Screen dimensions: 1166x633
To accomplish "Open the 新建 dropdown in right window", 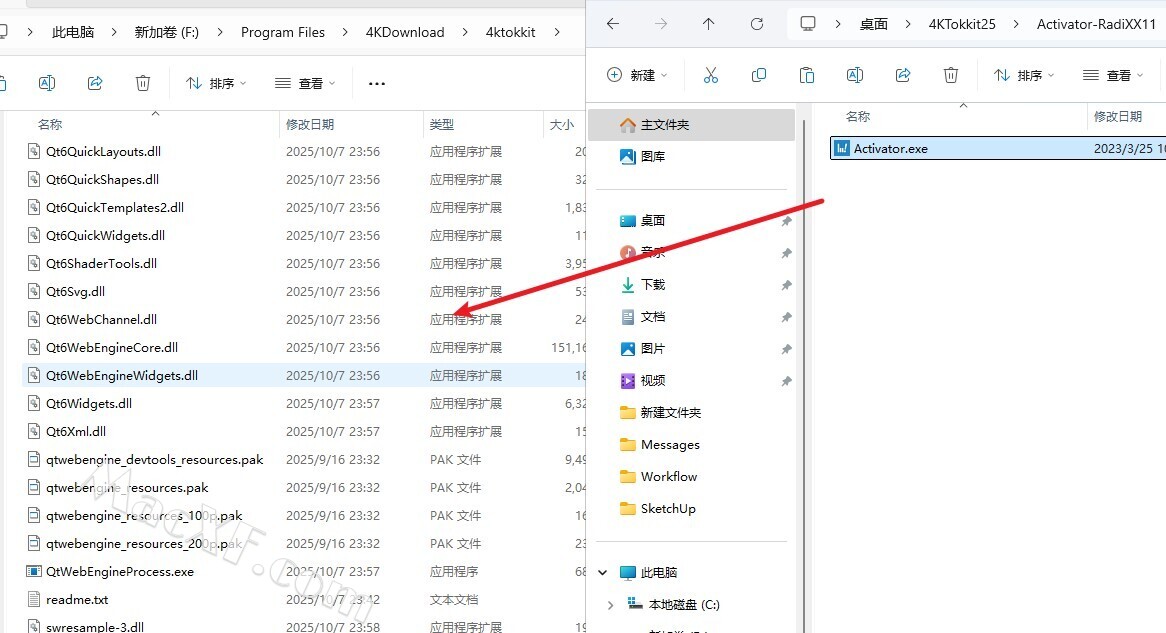I will click(637, 75).
